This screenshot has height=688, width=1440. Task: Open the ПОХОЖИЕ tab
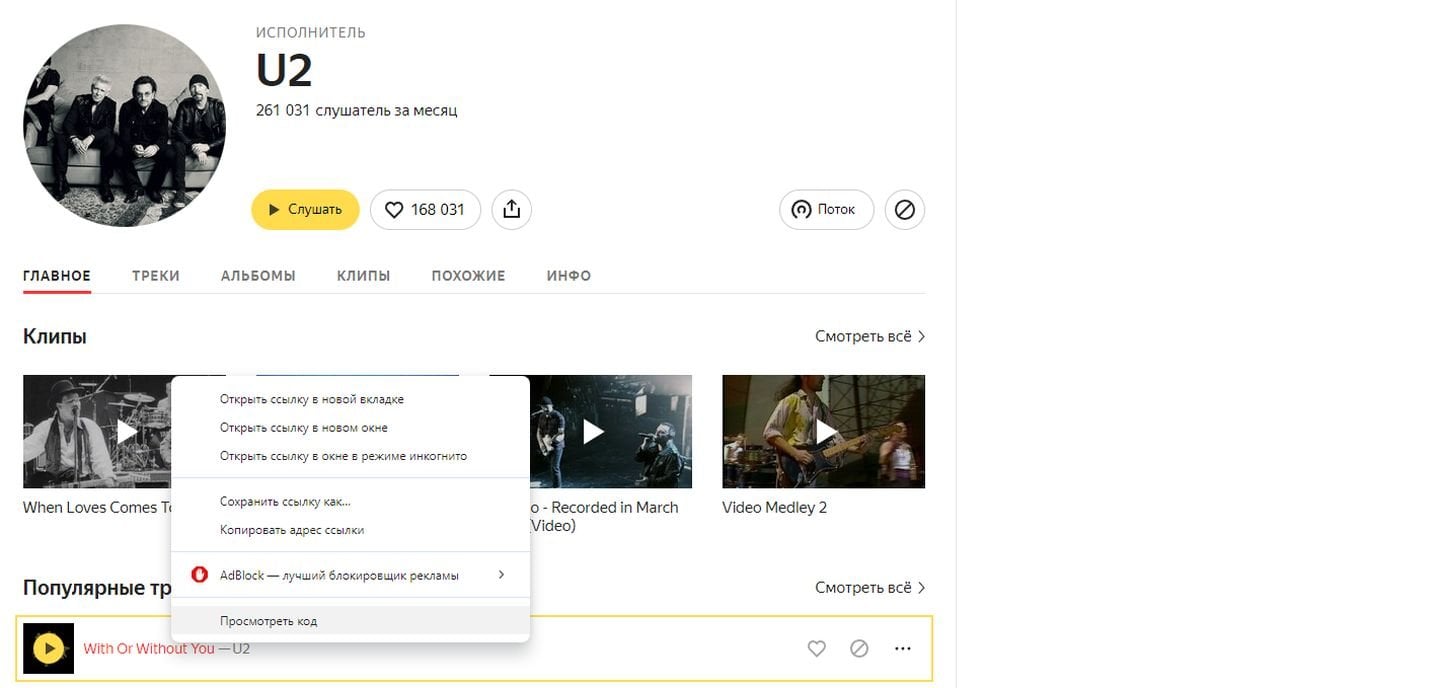pyautogui.click(x=469, y=276)
